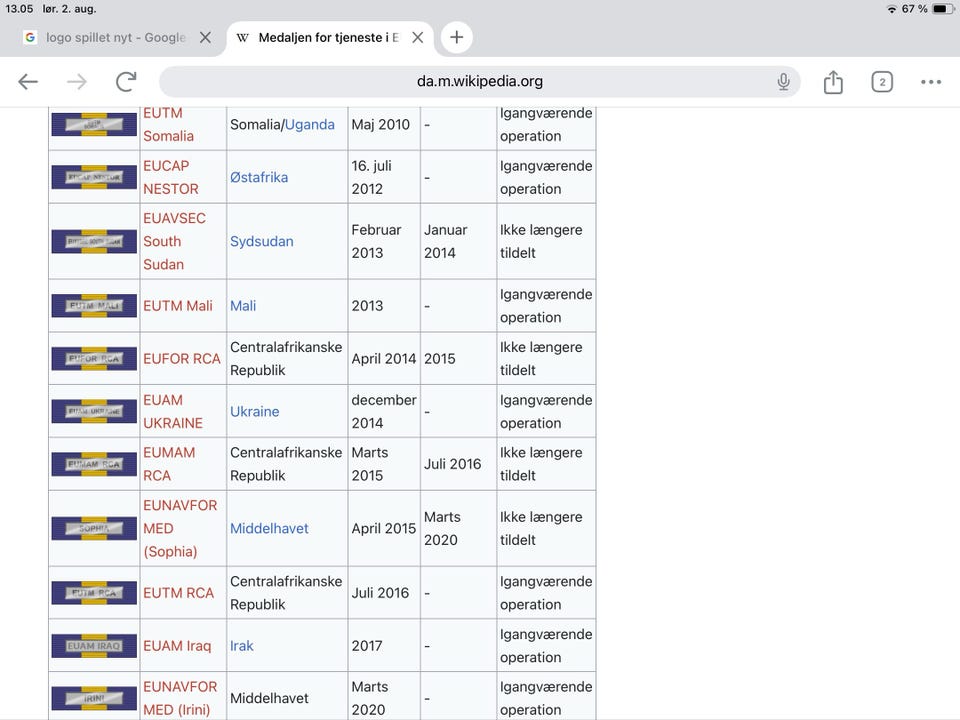Open the three-dots browser menu
Screen dimensions: 960x720
pos(931,81)
